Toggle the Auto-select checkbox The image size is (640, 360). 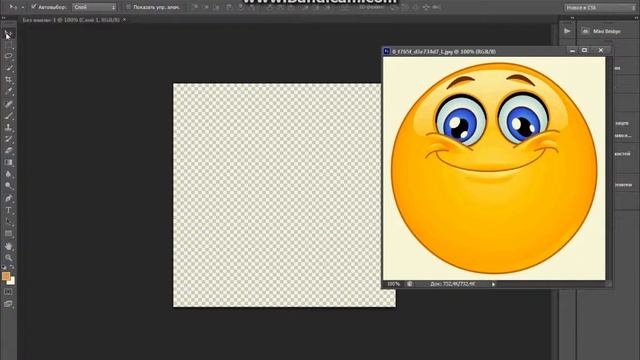pos(34,7)
